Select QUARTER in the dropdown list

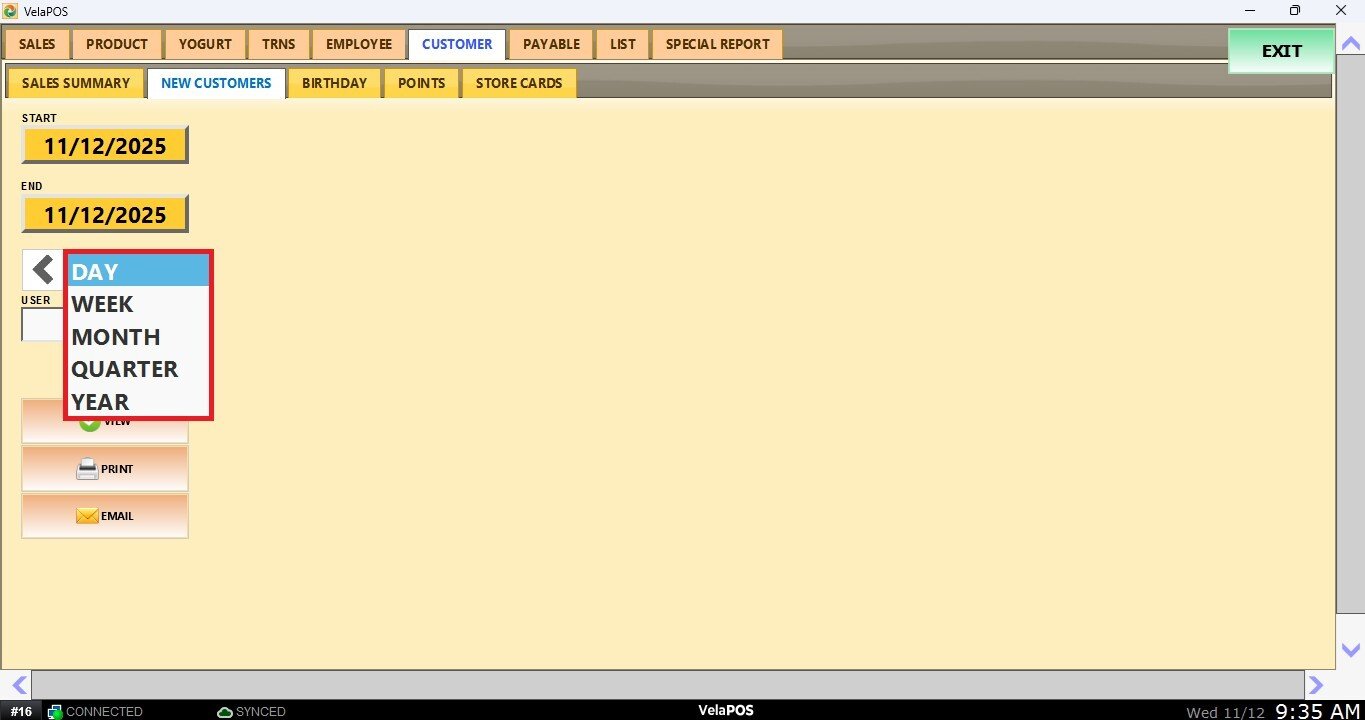(x=138, y=369)
